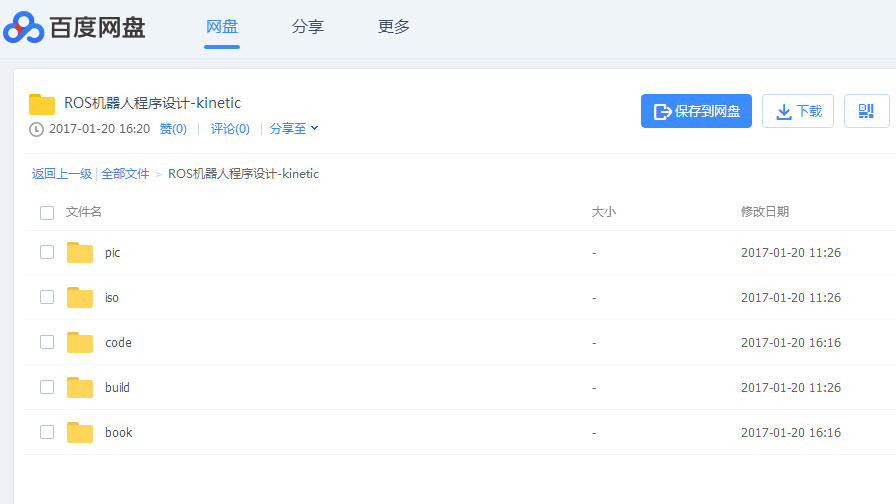Click the pic folder icon

coord(79,253)
